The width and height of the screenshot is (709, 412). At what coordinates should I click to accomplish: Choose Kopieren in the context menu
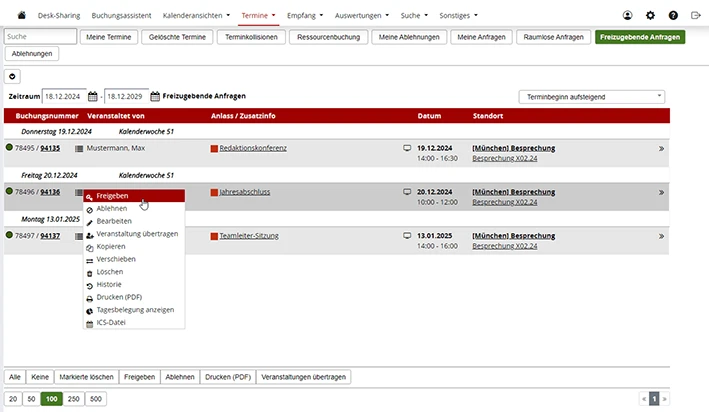tap(134, 246)
